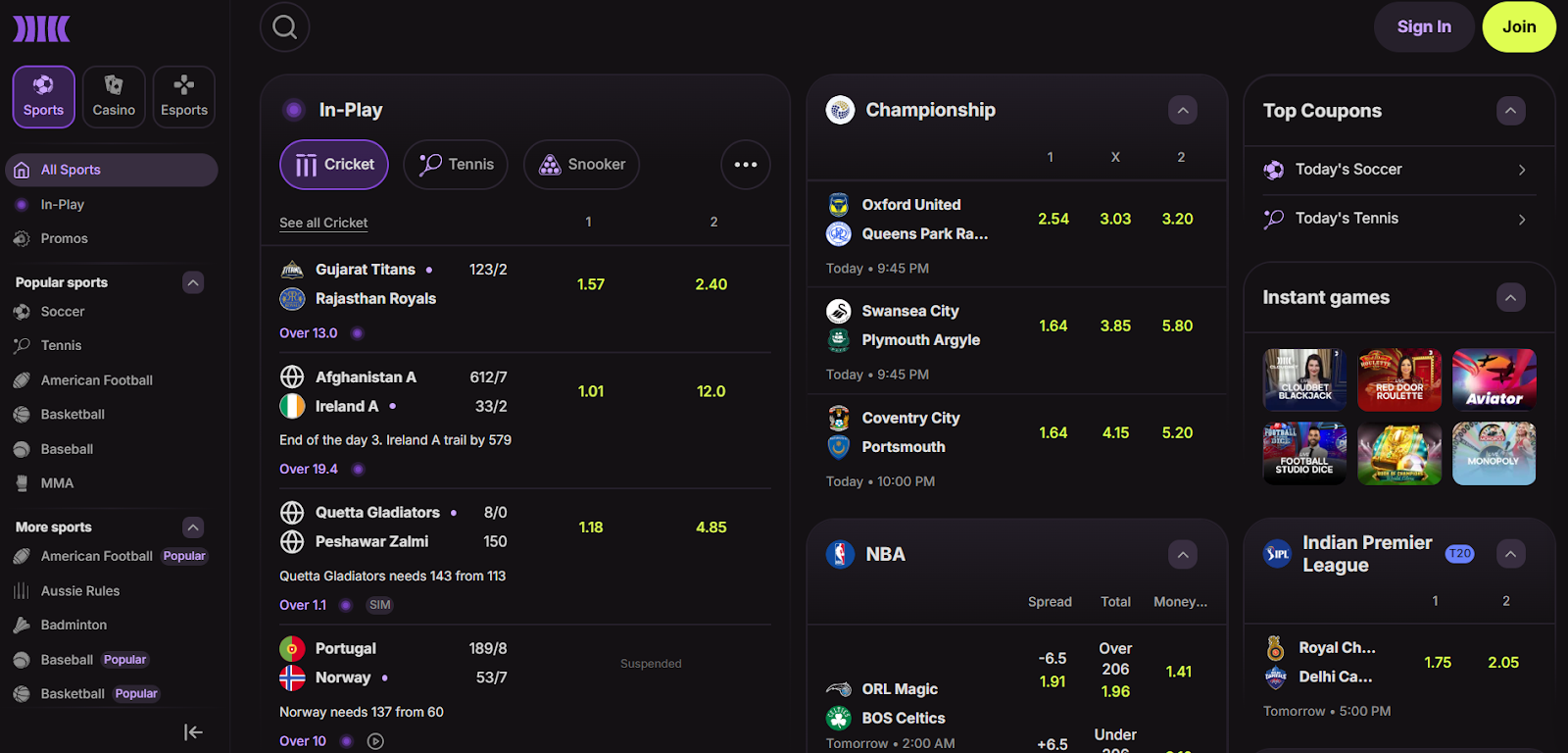1568x753 pixels.
Task: Open the See all Cricket link
Action: (323, 223)
